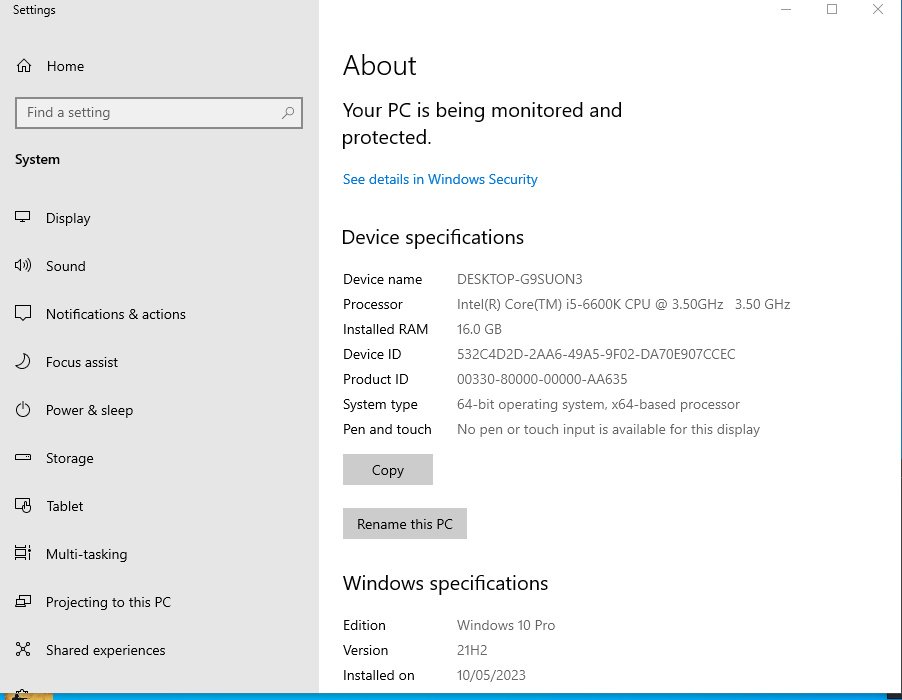Go to Multi-tasking settings
Image resolution: width=902 pixels, height=700 pixels.
tap(86, 554)
